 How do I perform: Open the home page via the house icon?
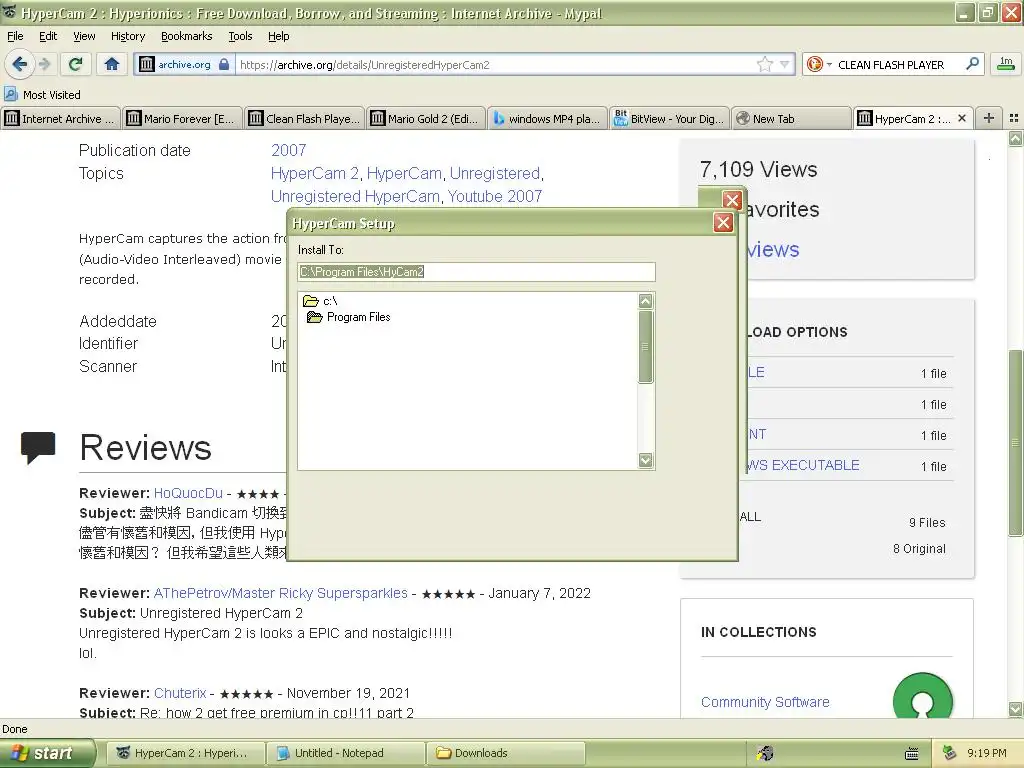tap(112, 64)
